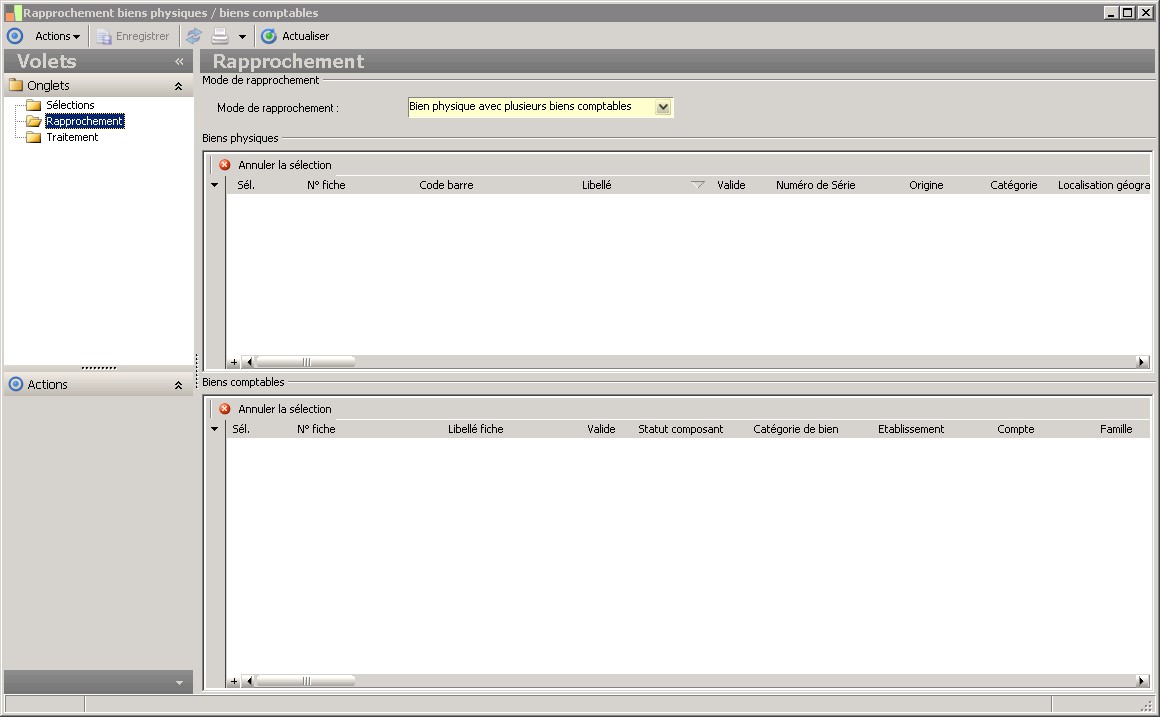Sort by Libellé fiche column header
1160x717 pixels.
coord(475,429)
